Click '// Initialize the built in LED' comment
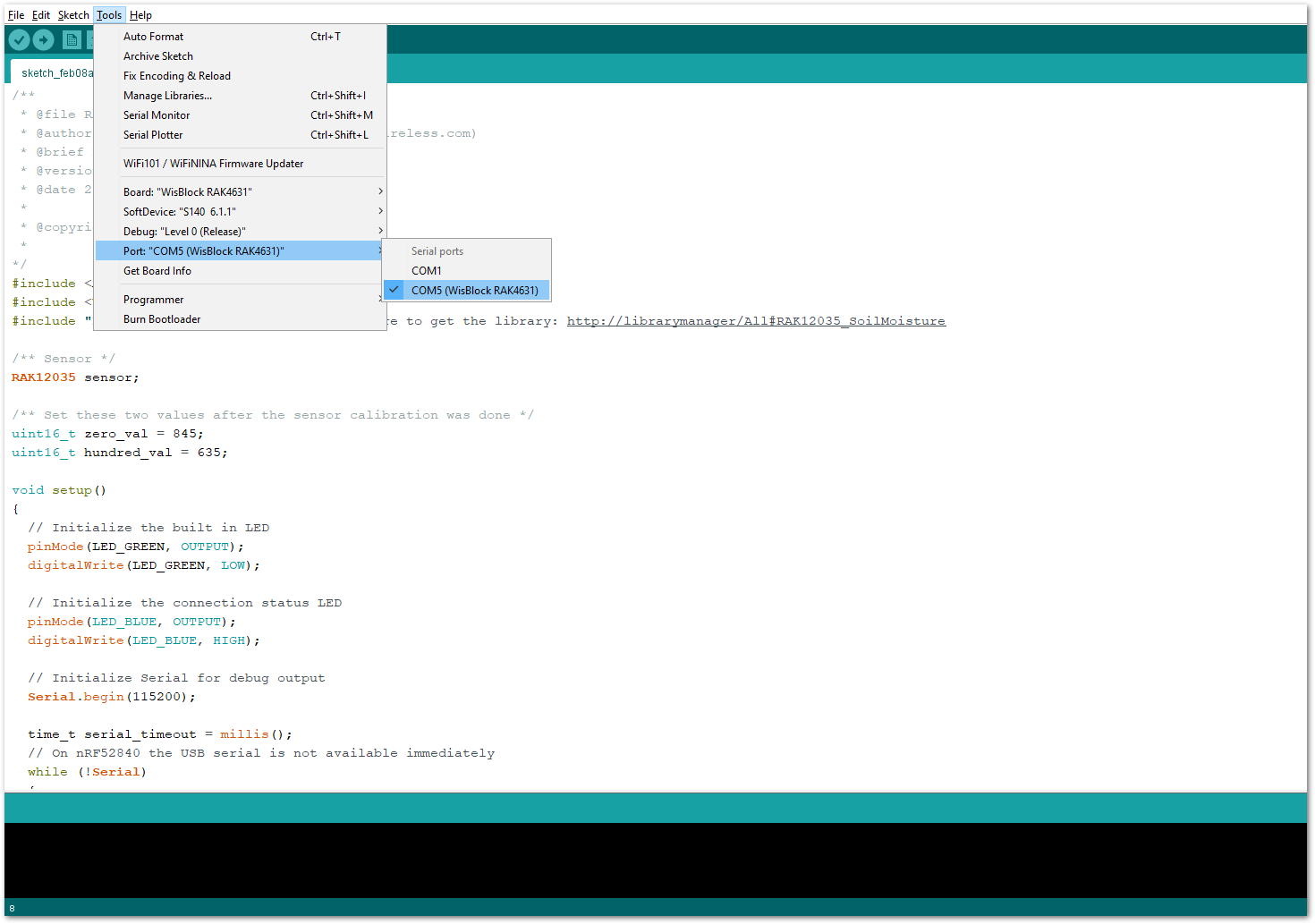This screenshot has width=1315, height=924. [148, 528]
